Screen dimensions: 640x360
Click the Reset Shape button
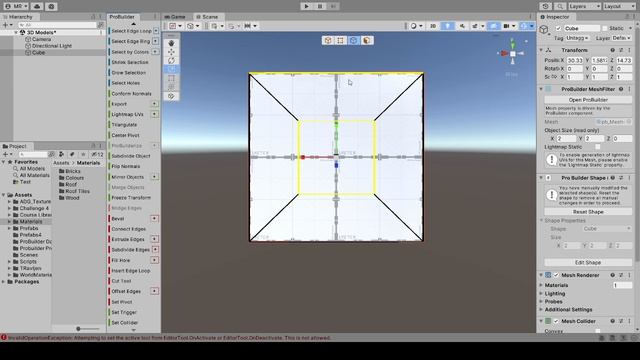[x=588, y=212]
